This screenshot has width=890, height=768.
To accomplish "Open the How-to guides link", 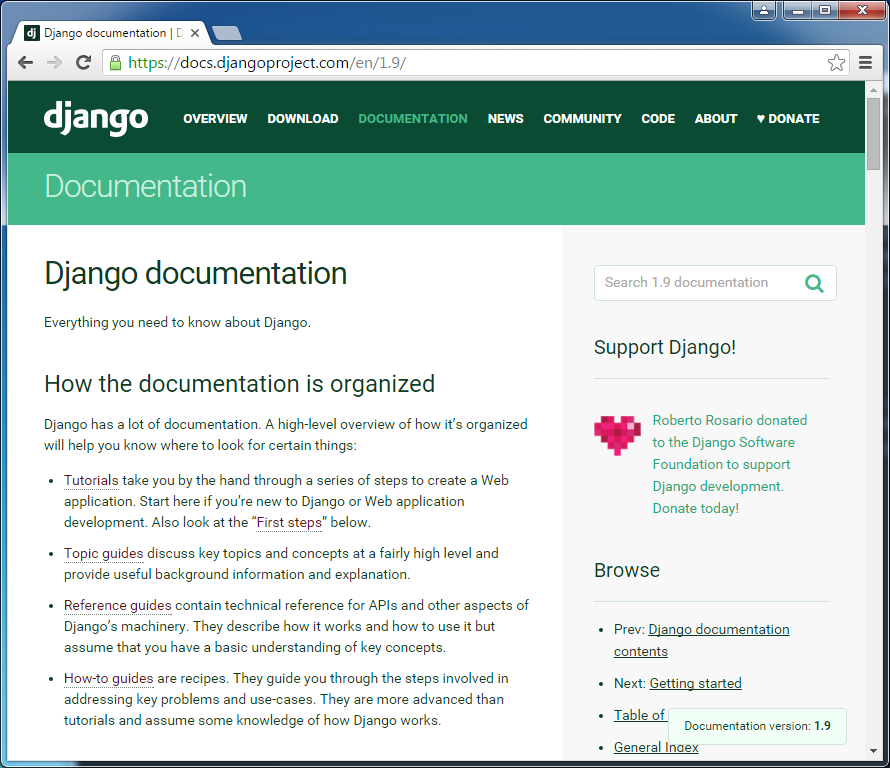I will (x=108, y=678).
